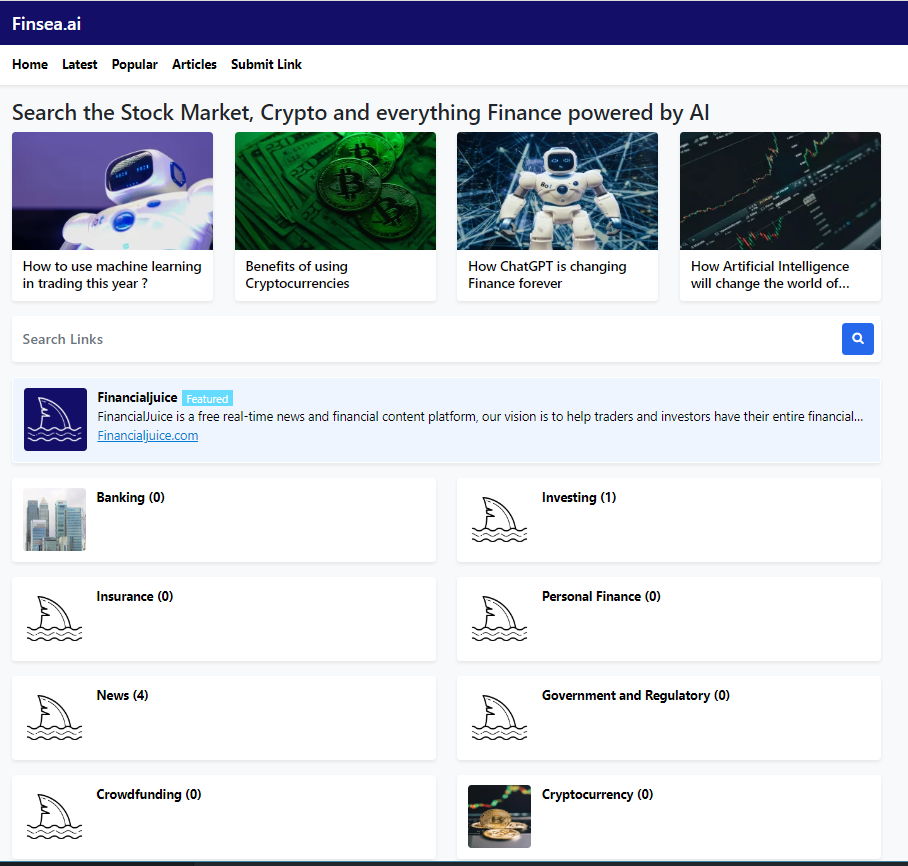The image size is (908, 866).
Task: Click the Crowdfunding category shark icon
Action: [54, 816]
